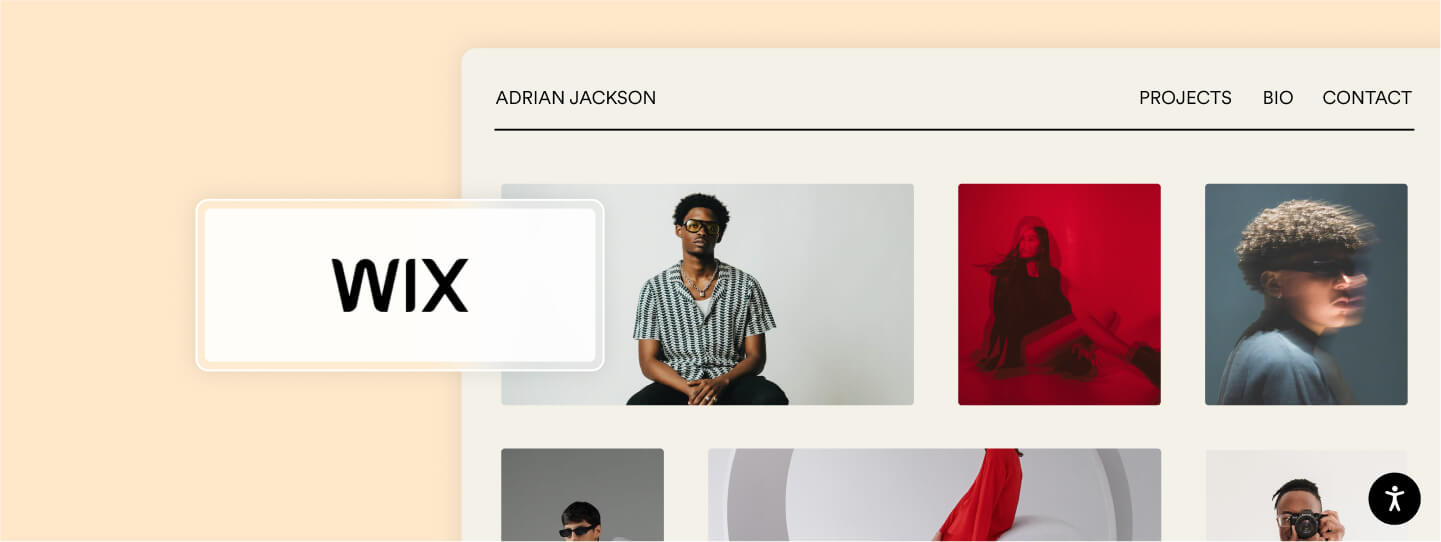Viewport: 1441px width, 542px height.
Task: Click the empty header area between title and PROJECTS
Action: pyautogui.click(x=897, y=98)
